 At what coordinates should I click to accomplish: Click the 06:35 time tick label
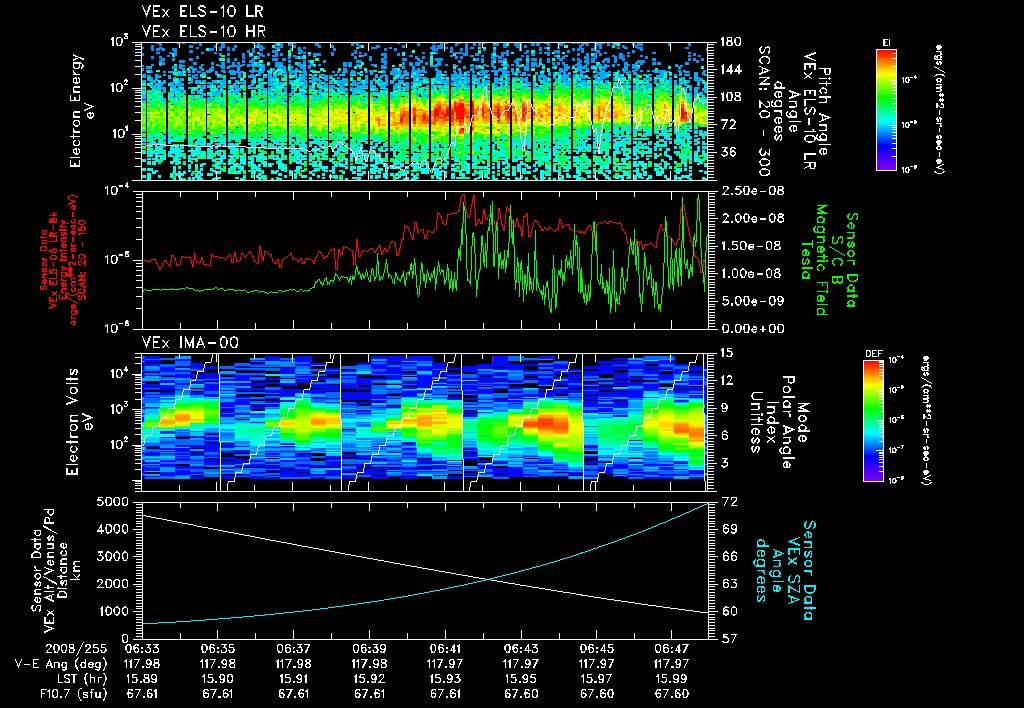217,649
